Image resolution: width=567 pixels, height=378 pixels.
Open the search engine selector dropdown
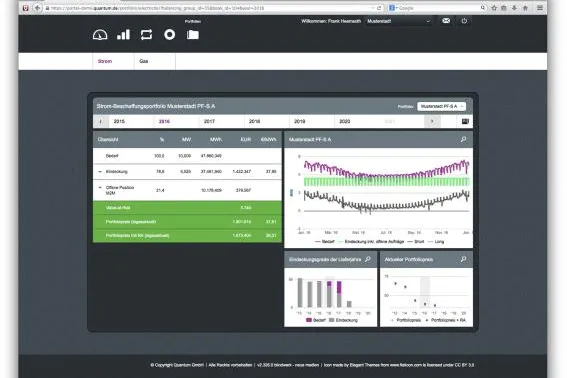click(393, 8)
